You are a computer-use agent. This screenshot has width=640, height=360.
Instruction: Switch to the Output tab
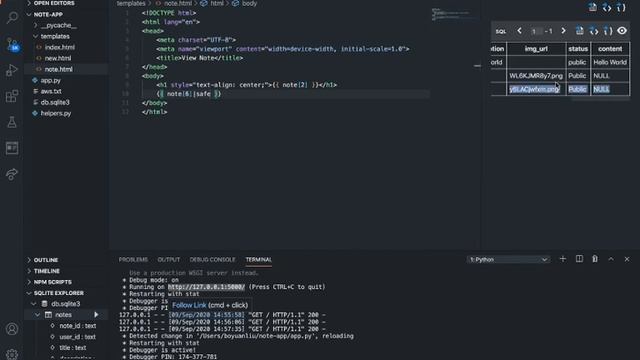pyautogui.click(x=169, y=260)
